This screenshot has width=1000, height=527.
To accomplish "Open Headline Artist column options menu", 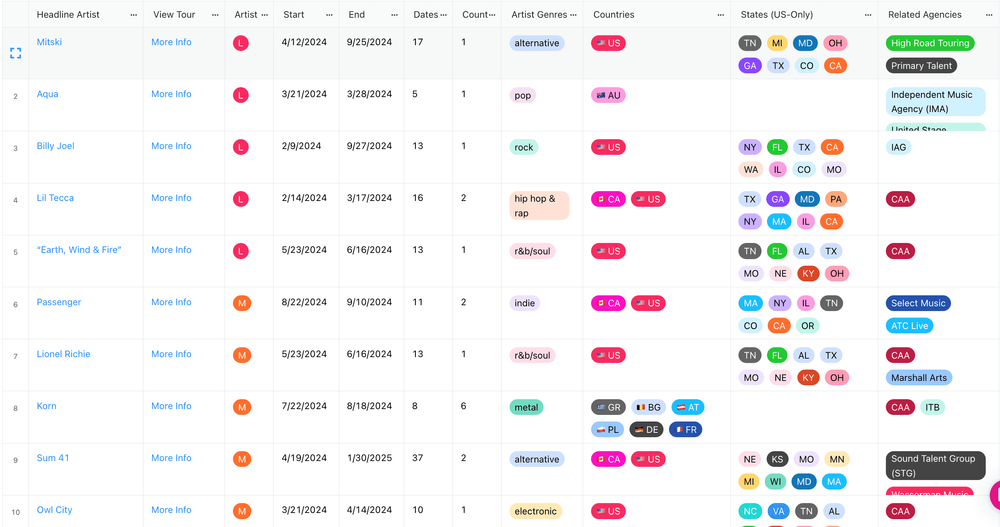I will pos(133,15).
